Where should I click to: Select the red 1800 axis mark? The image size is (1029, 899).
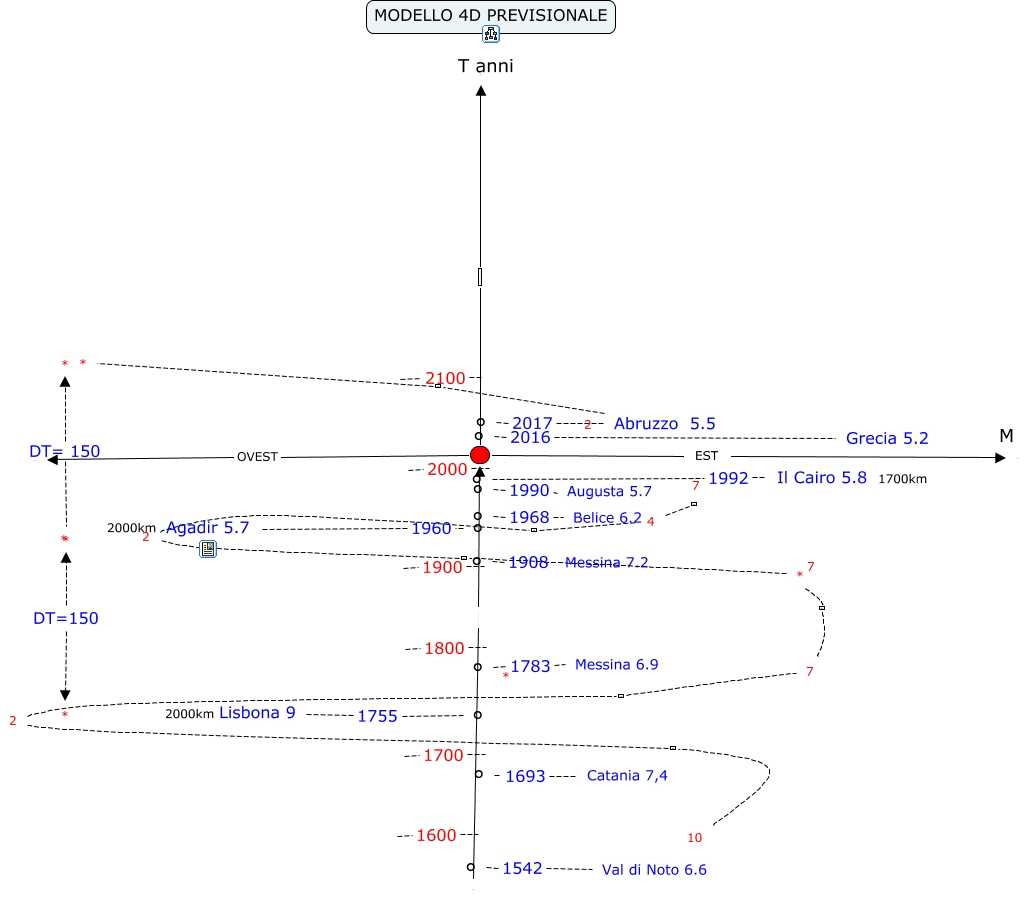(x=444, y=649)
